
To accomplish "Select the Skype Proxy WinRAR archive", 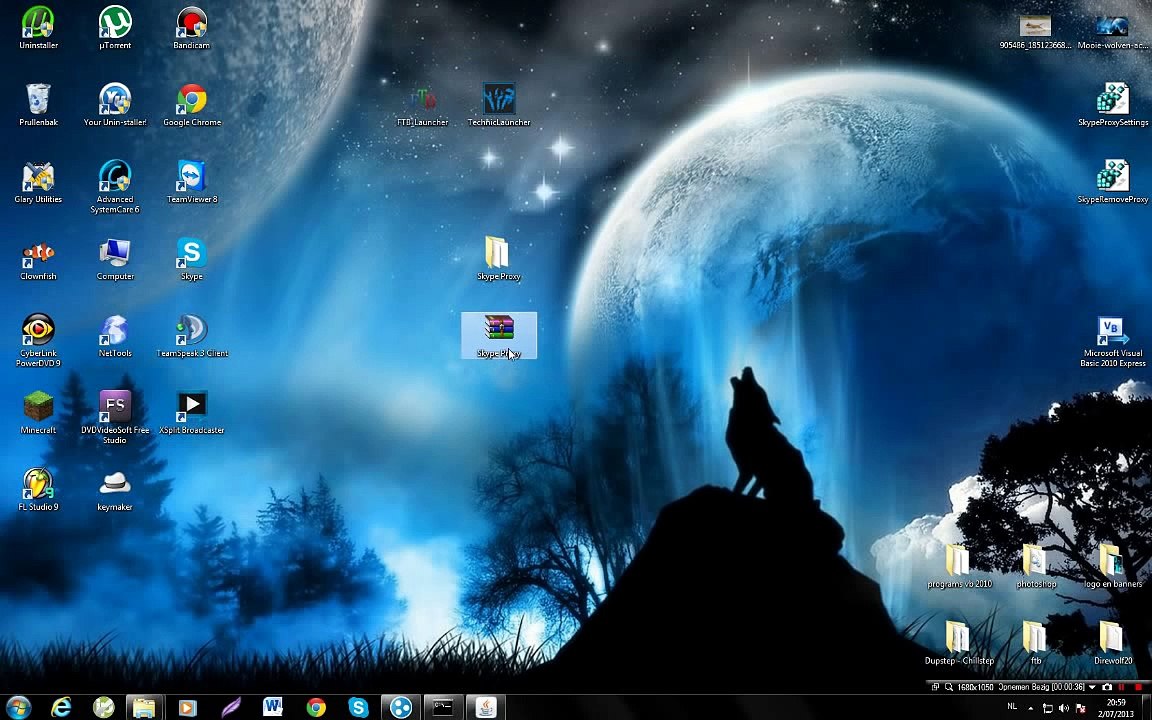I will tap(499, 336).
